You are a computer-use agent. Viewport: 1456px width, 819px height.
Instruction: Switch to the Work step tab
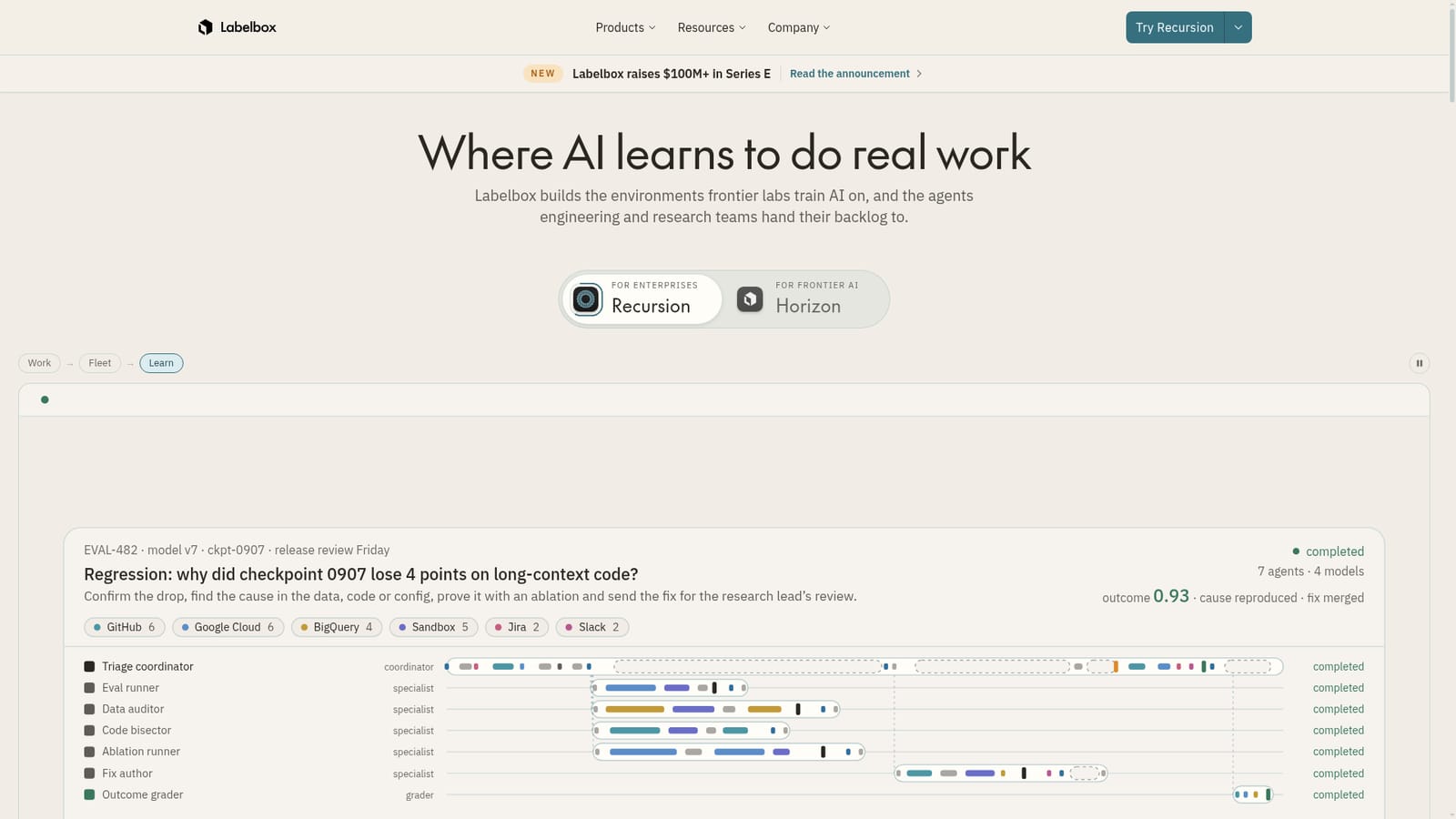(39, 363)
